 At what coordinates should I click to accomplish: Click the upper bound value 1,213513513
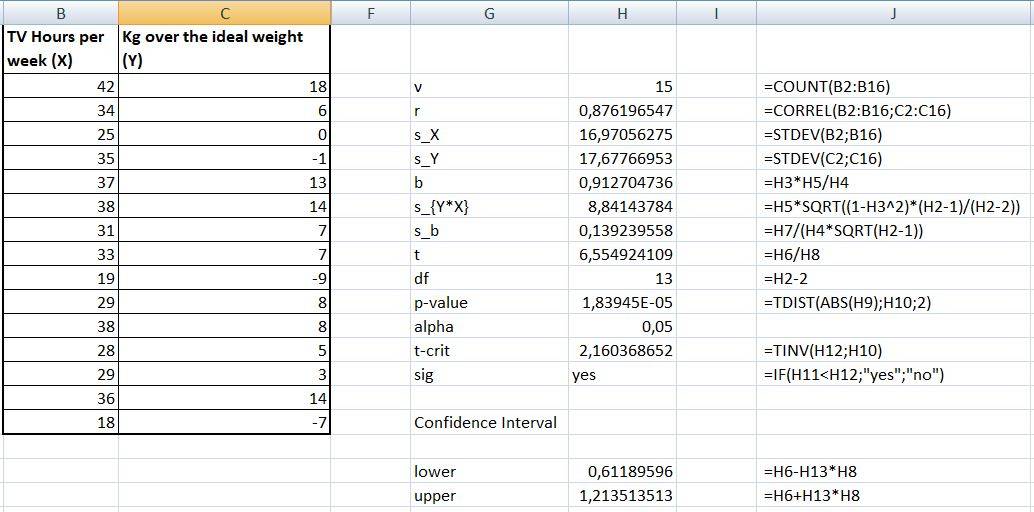pyautogui.click(x=622, y=495)
